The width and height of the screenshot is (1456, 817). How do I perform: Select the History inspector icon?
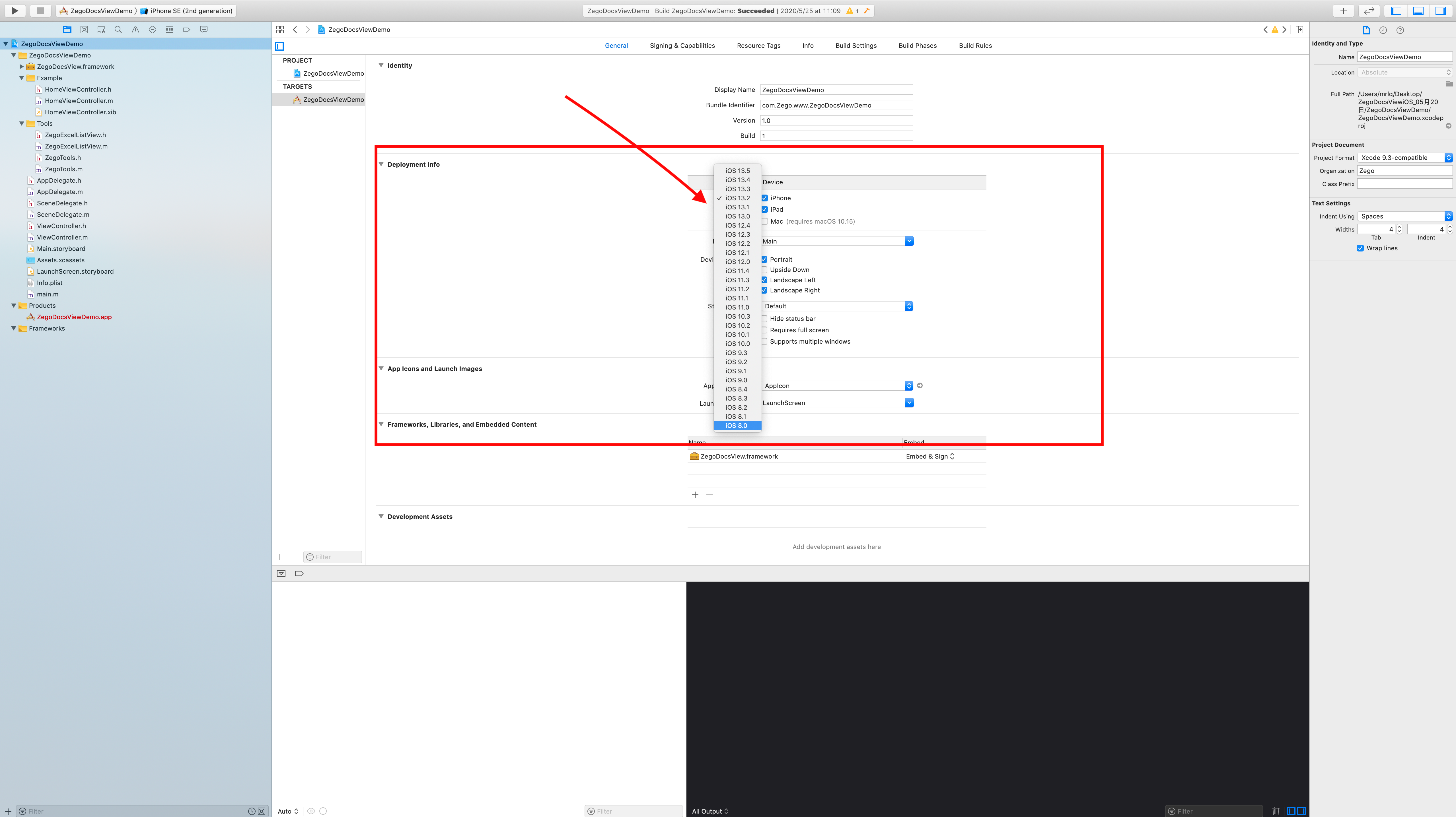(1383, 30)
